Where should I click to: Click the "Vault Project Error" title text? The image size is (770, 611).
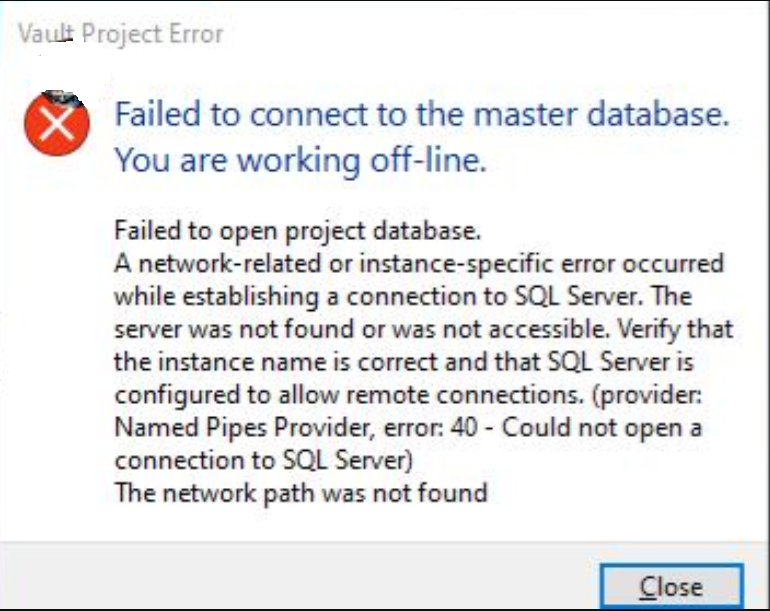[x=121, y=34]
